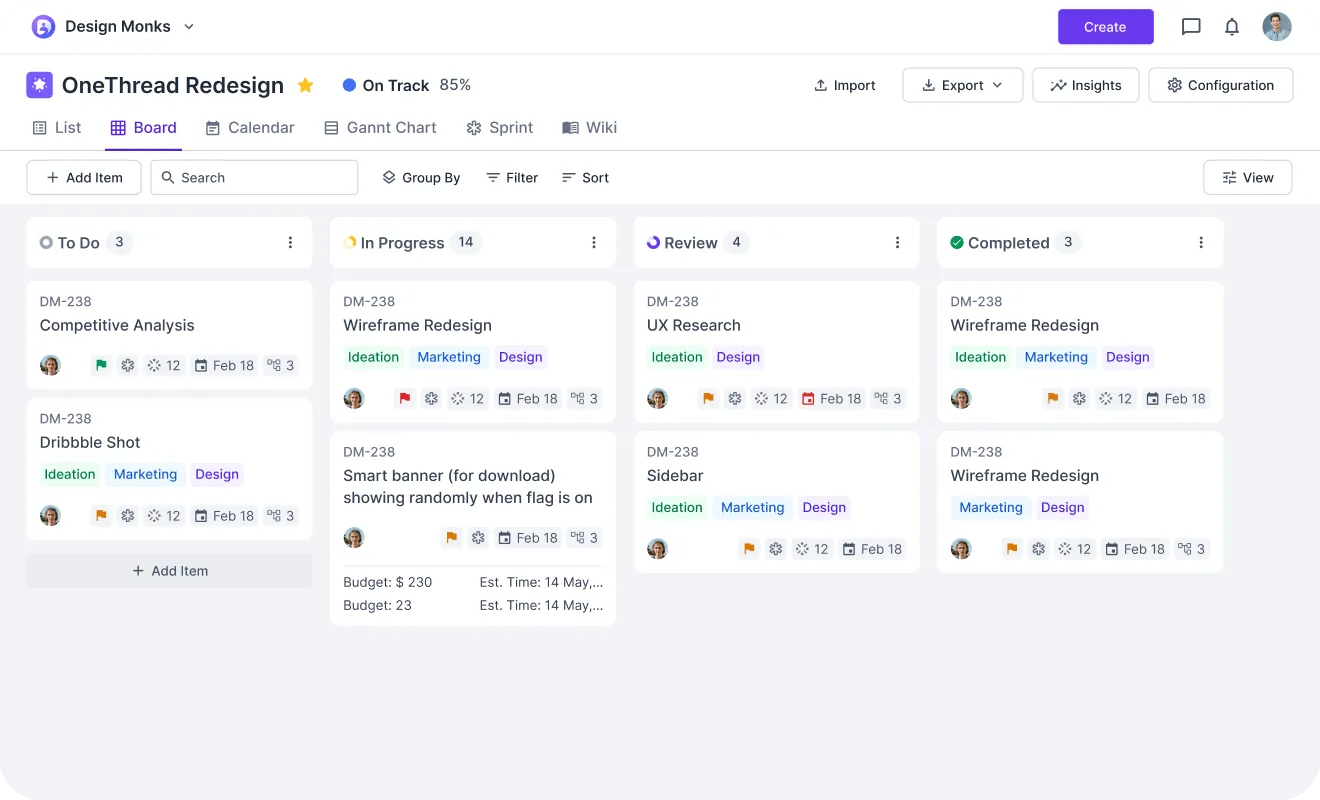Open the UX Research card title
The height and width of the screenshot is (800, 1320).
click(x=694, y=325)
